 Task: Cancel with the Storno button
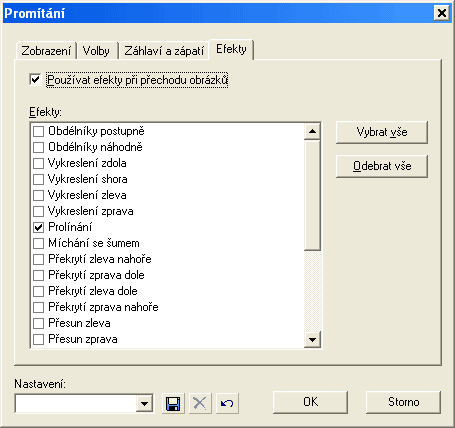[x=403, y=402]
